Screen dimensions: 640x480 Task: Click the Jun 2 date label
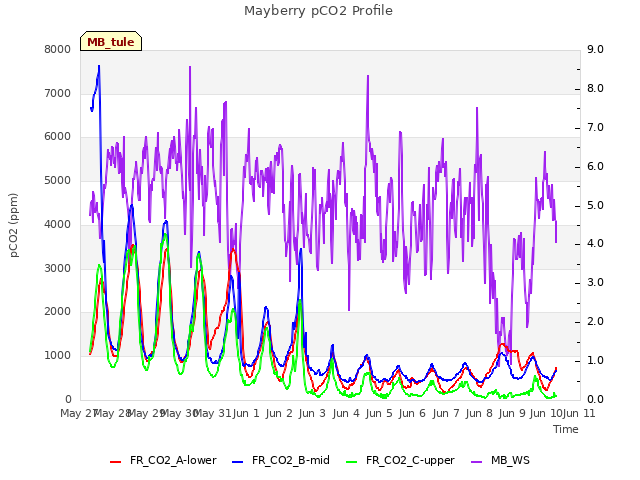279,413
